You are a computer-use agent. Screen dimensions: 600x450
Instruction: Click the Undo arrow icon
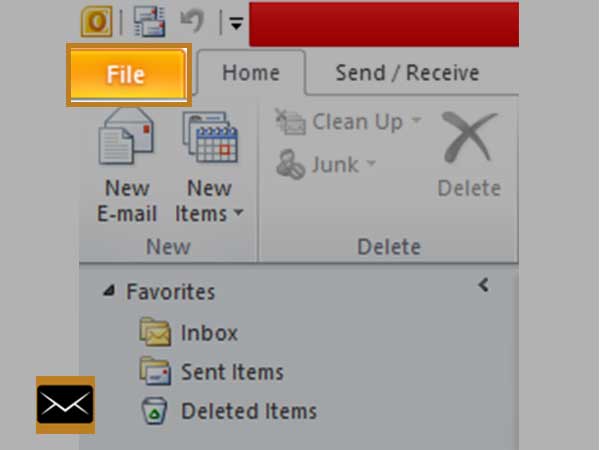tap(192, 21)
